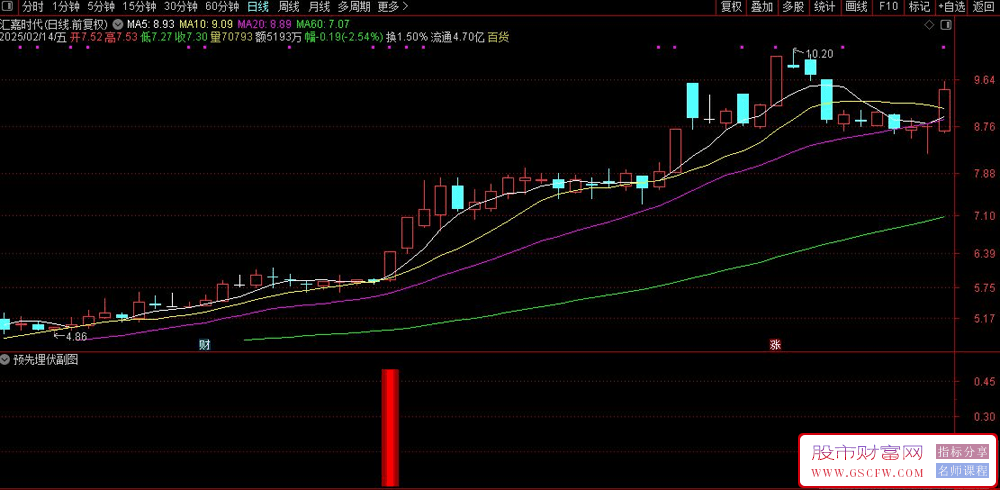Expand the 更多 periods menu
This screenshot has width=1000, height=490.
click(392, 7)
